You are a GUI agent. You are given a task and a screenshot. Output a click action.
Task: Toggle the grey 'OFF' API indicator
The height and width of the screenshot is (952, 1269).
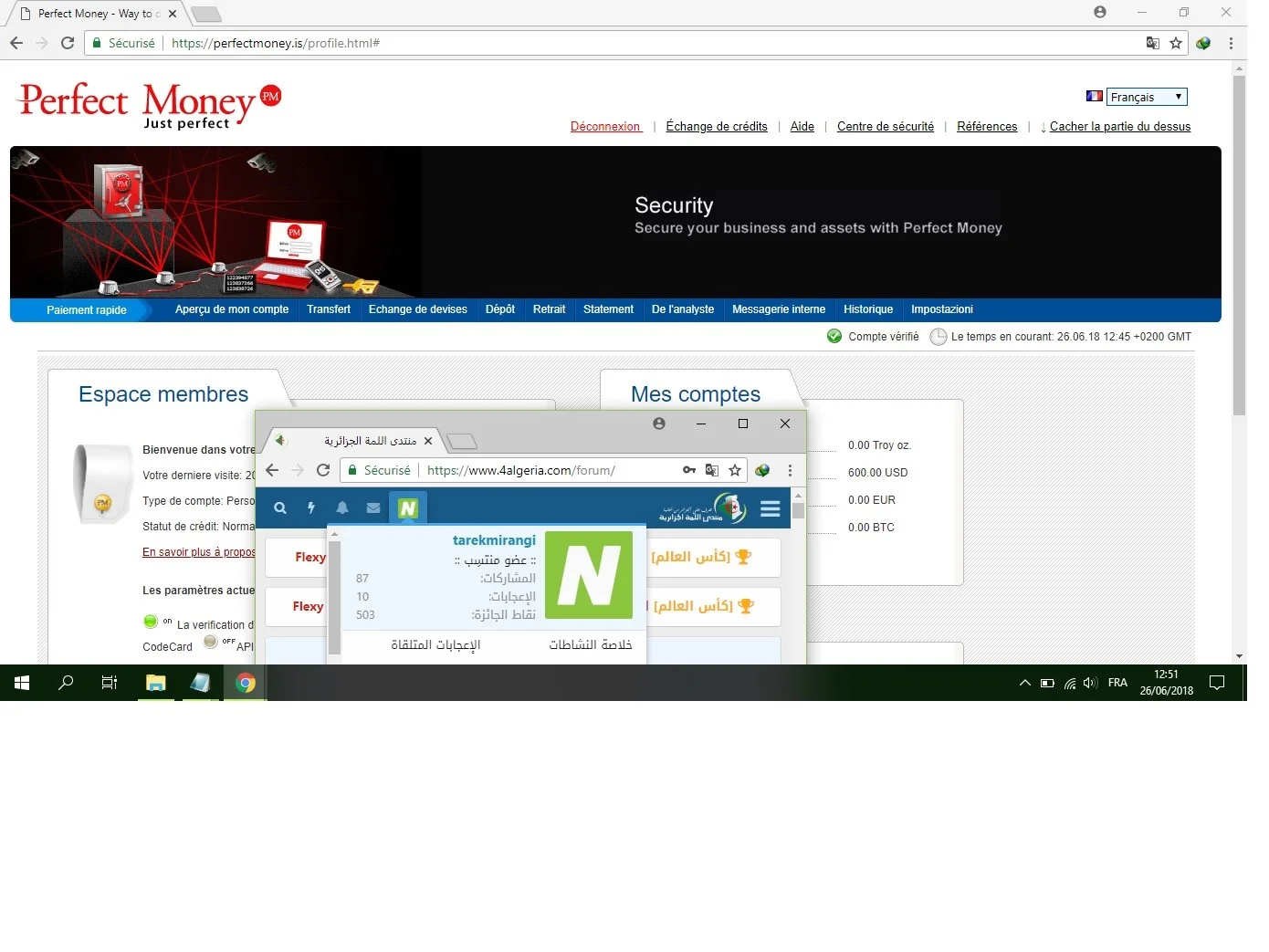(211, 642)
